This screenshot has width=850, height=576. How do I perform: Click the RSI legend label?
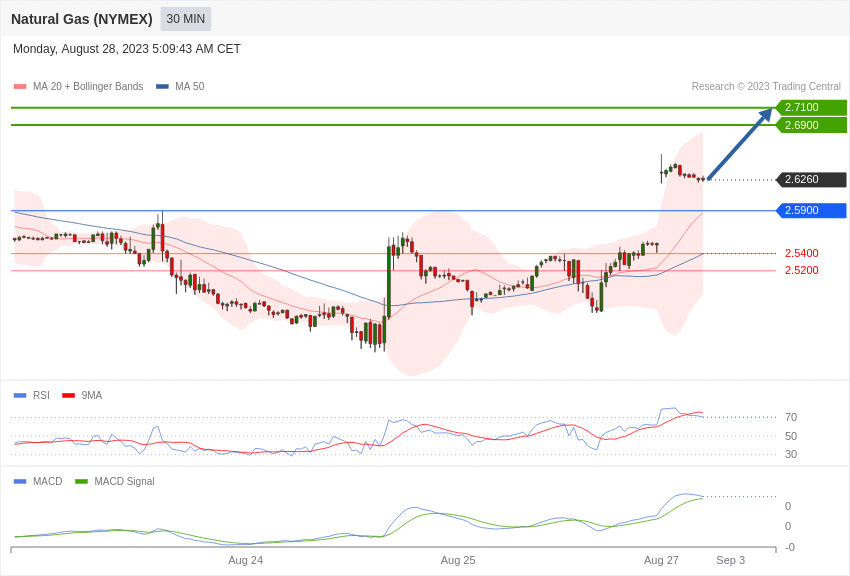coord(41,396)
